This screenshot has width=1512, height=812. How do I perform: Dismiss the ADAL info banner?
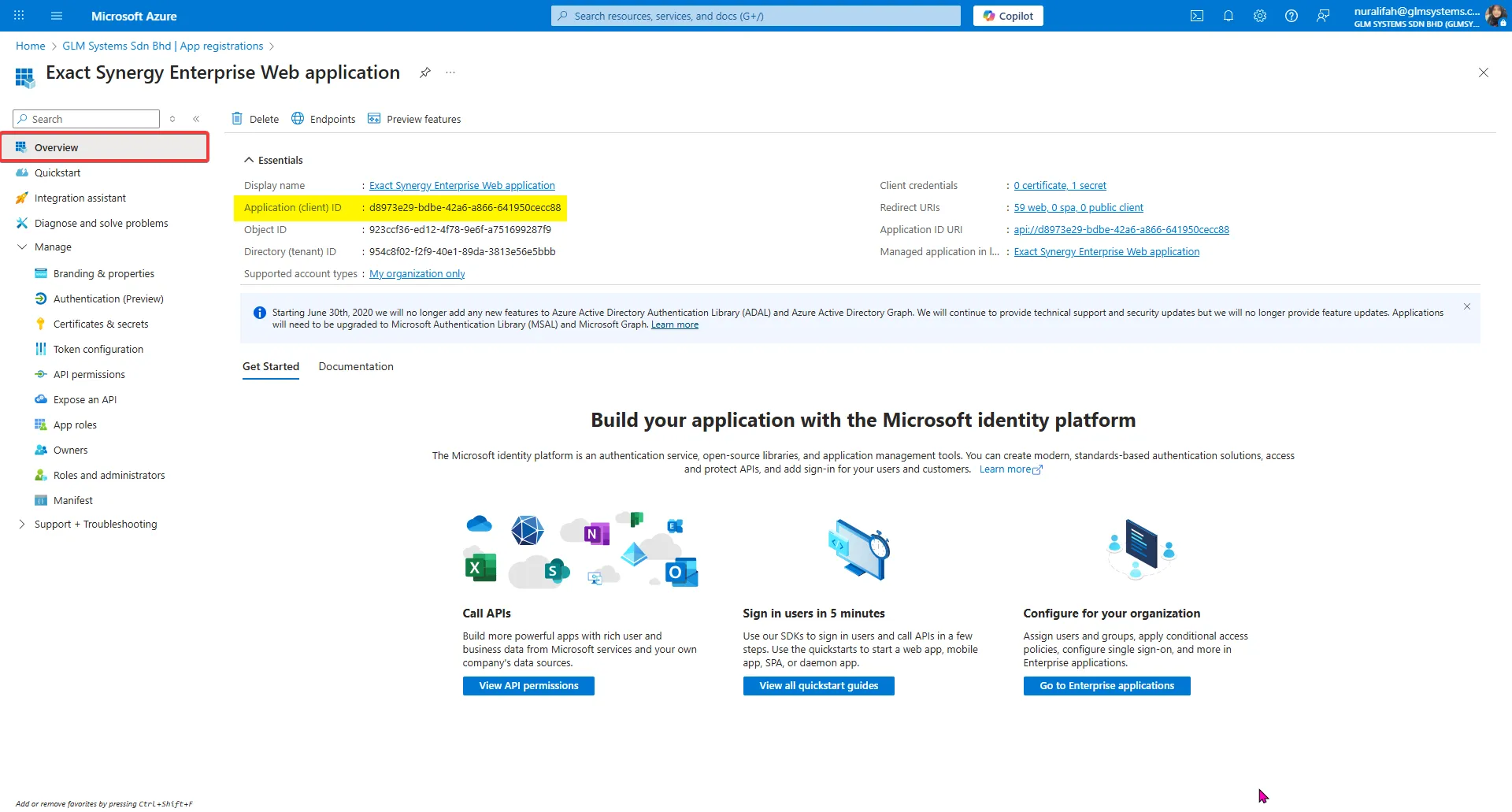pos(1466,307)
